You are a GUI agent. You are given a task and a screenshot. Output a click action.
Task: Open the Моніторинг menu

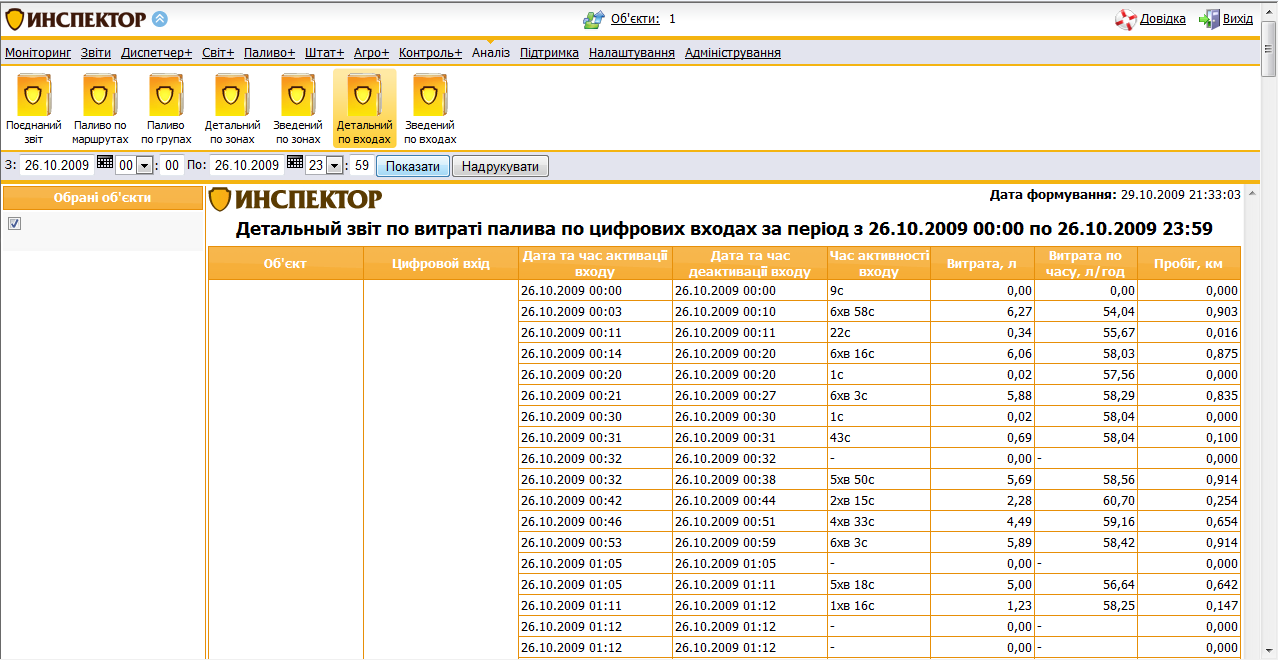click(x=38, y=53)
